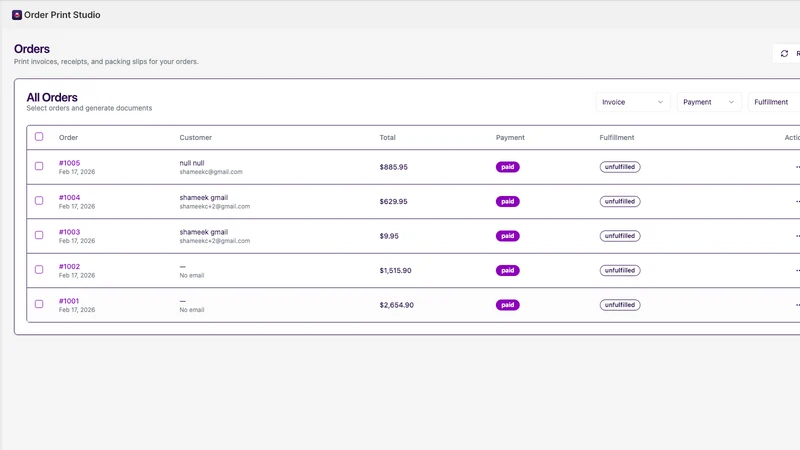This screenshot has width=800, height=450.
Task: Click the unfulfilled badge for order #1001
Action: [x=620, y=305]
